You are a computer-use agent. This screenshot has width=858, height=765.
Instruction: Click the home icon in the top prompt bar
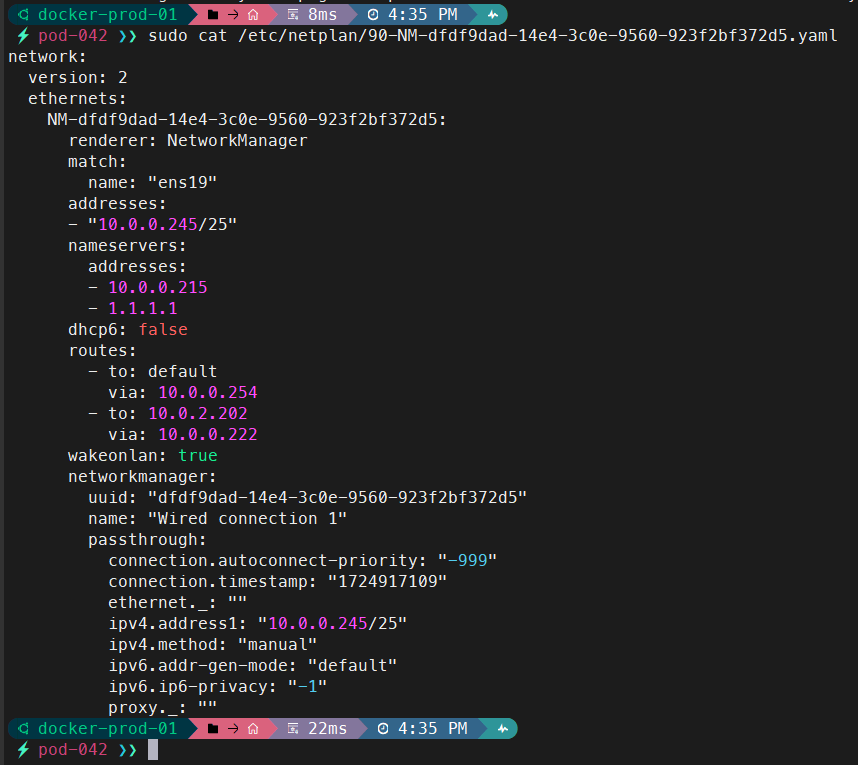253,15
